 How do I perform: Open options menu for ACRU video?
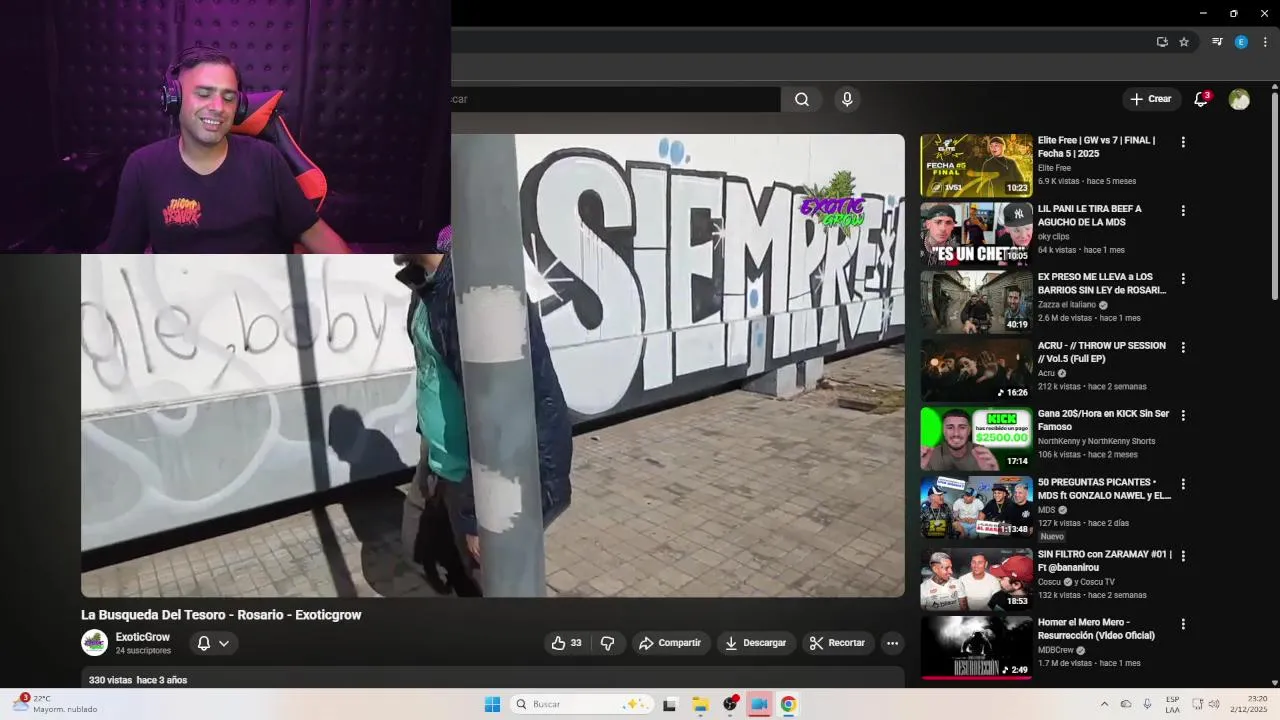tap(1183, 348)
